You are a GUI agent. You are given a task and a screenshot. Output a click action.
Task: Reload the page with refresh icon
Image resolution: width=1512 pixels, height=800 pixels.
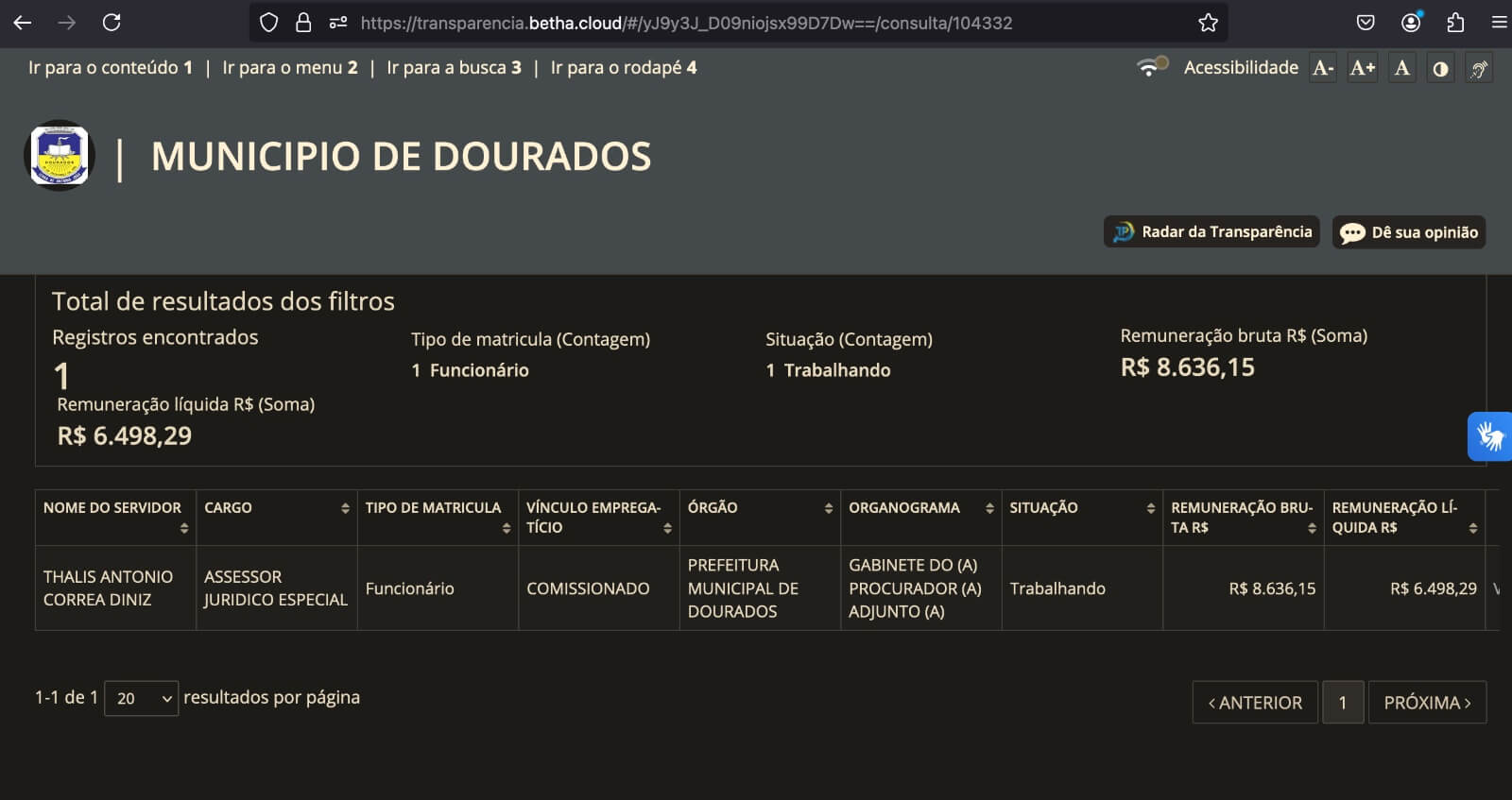click(x=112, y=23)
